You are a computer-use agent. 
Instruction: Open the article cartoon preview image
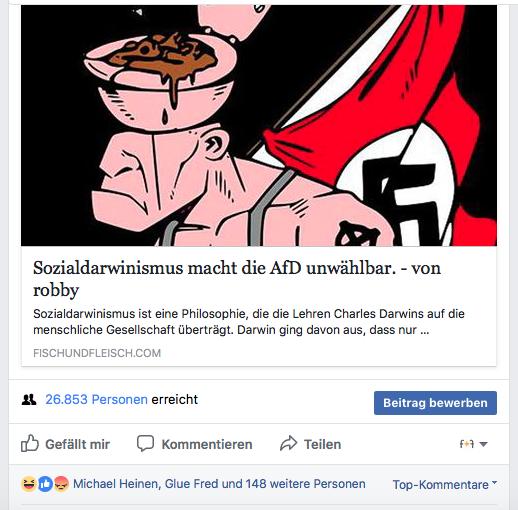click(259, 126)
